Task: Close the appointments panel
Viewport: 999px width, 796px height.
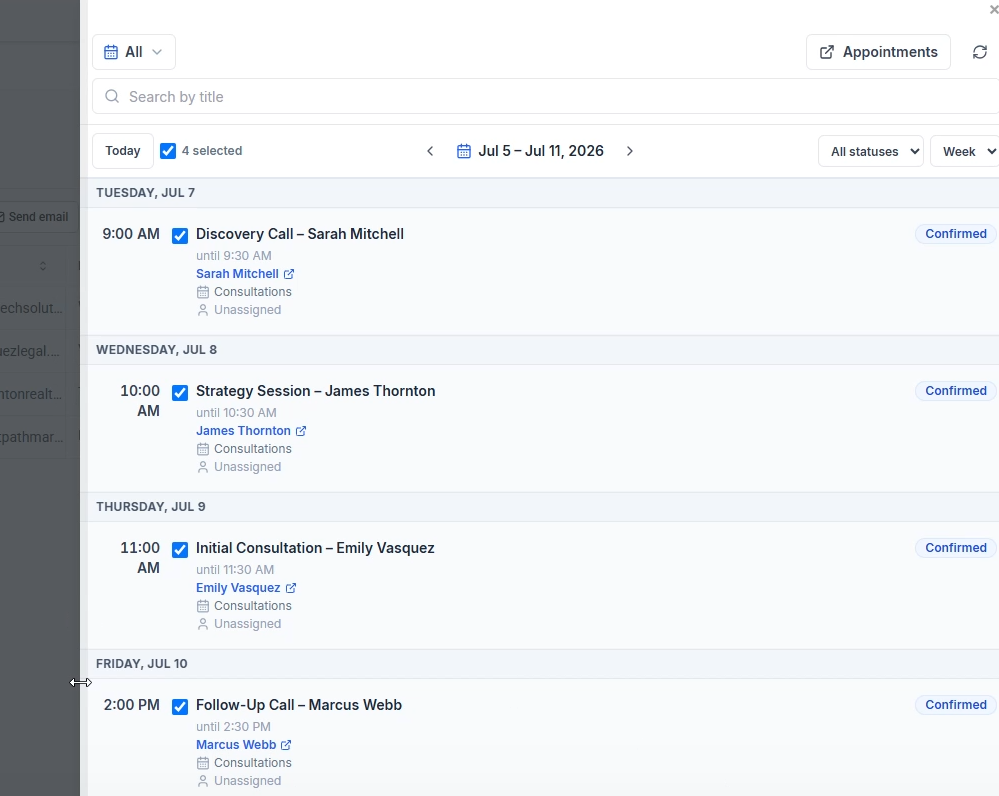Action: (x=994, y=10)
